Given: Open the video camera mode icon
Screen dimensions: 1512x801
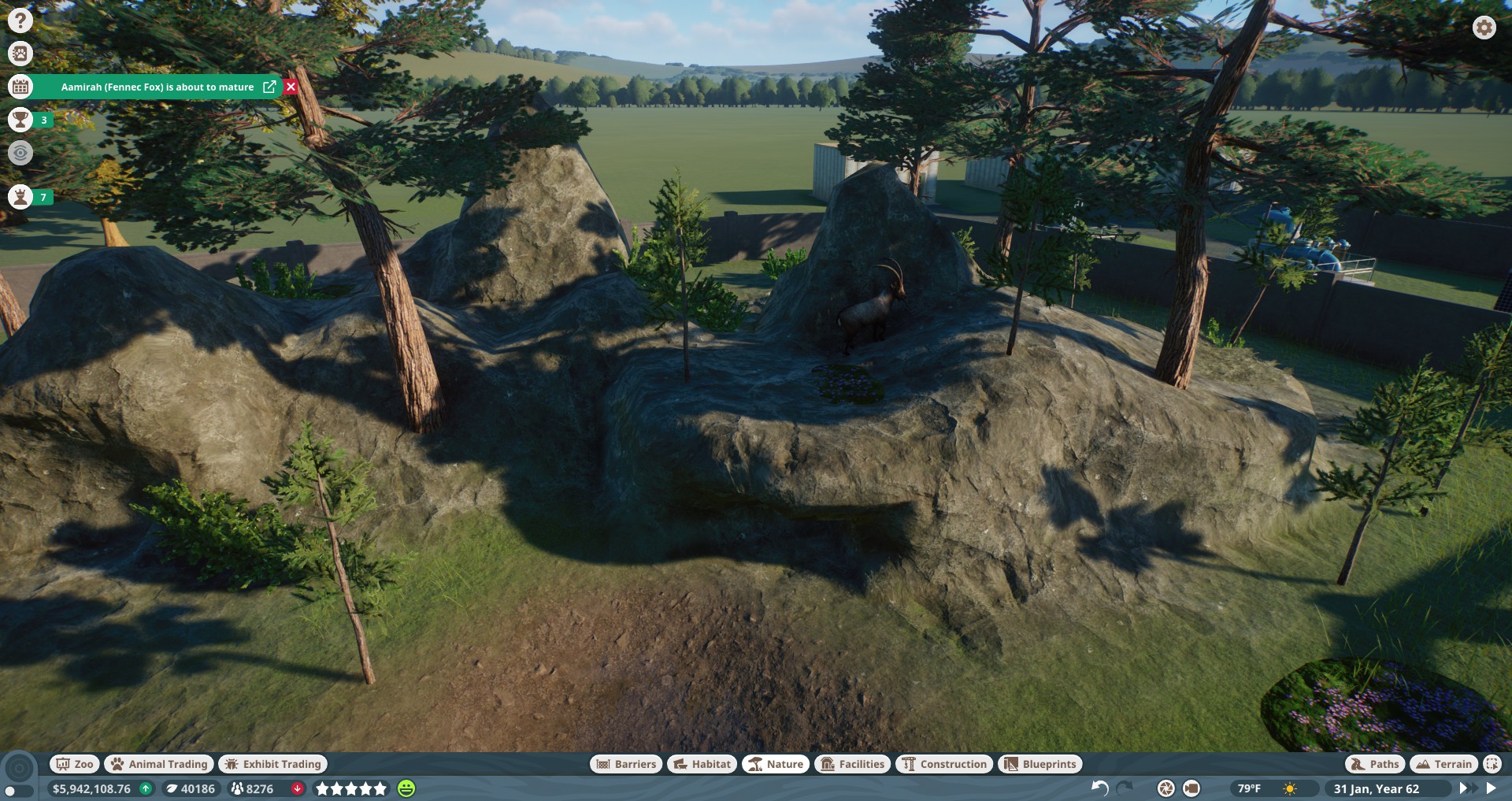Looking at the screenshot, I should (1191, 788).
